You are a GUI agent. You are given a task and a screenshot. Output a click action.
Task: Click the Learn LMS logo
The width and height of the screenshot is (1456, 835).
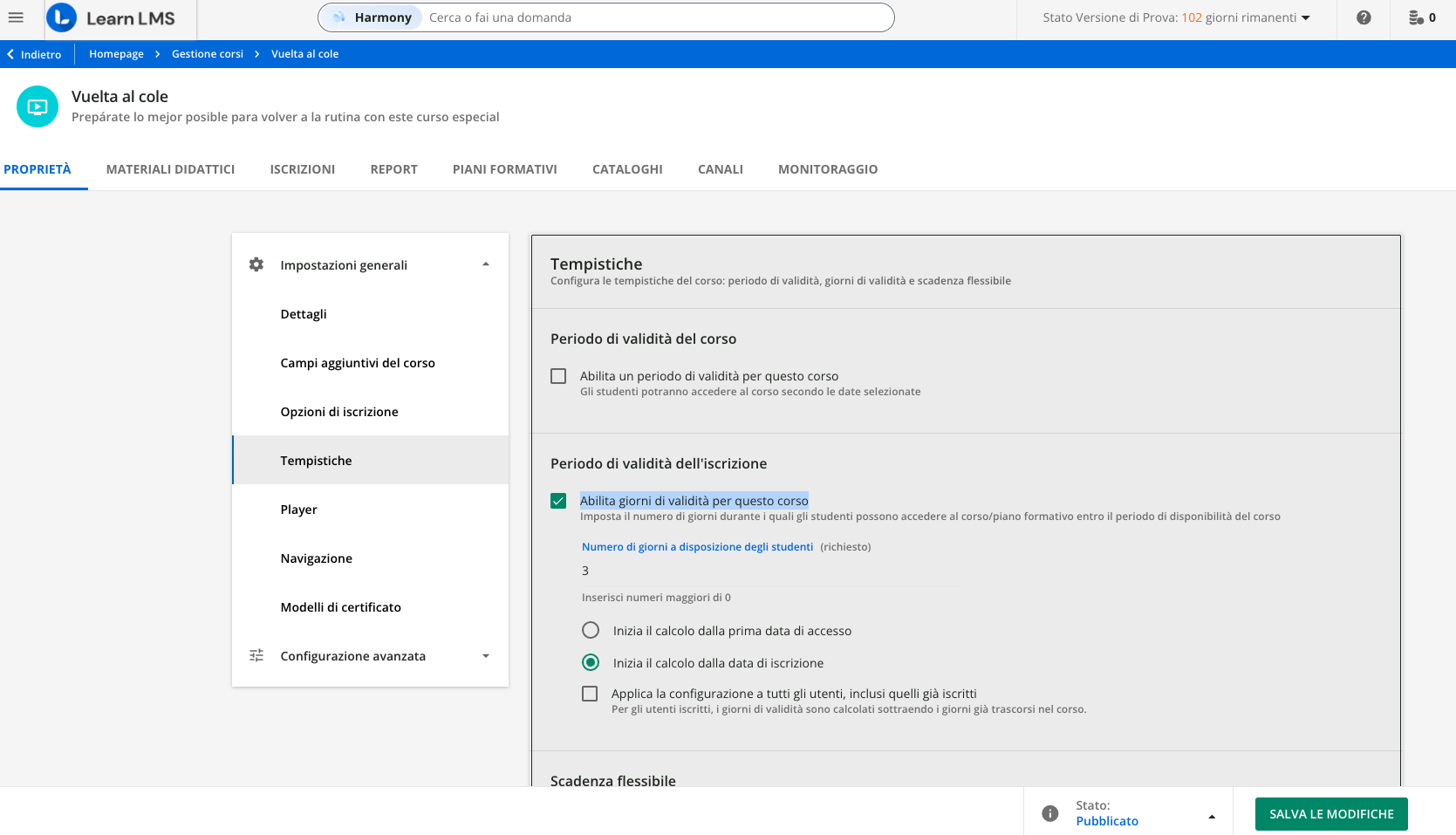[x=111, y=18]
